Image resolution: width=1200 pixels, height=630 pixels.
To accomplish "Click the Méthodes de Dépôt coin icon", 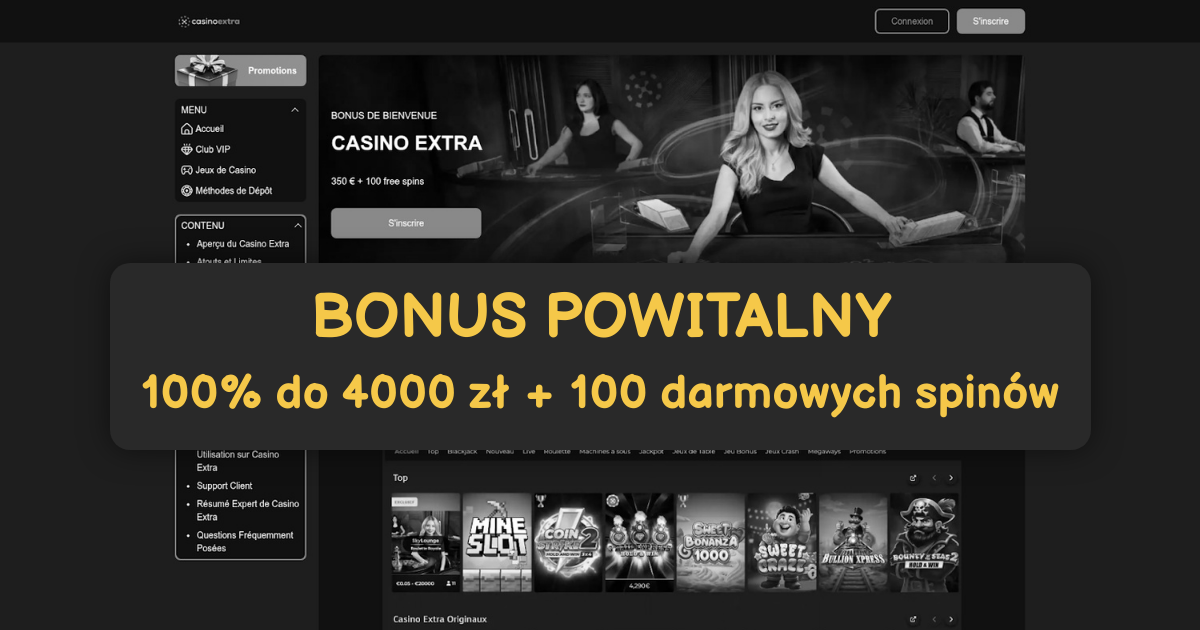I will click(x=186, y=191).
